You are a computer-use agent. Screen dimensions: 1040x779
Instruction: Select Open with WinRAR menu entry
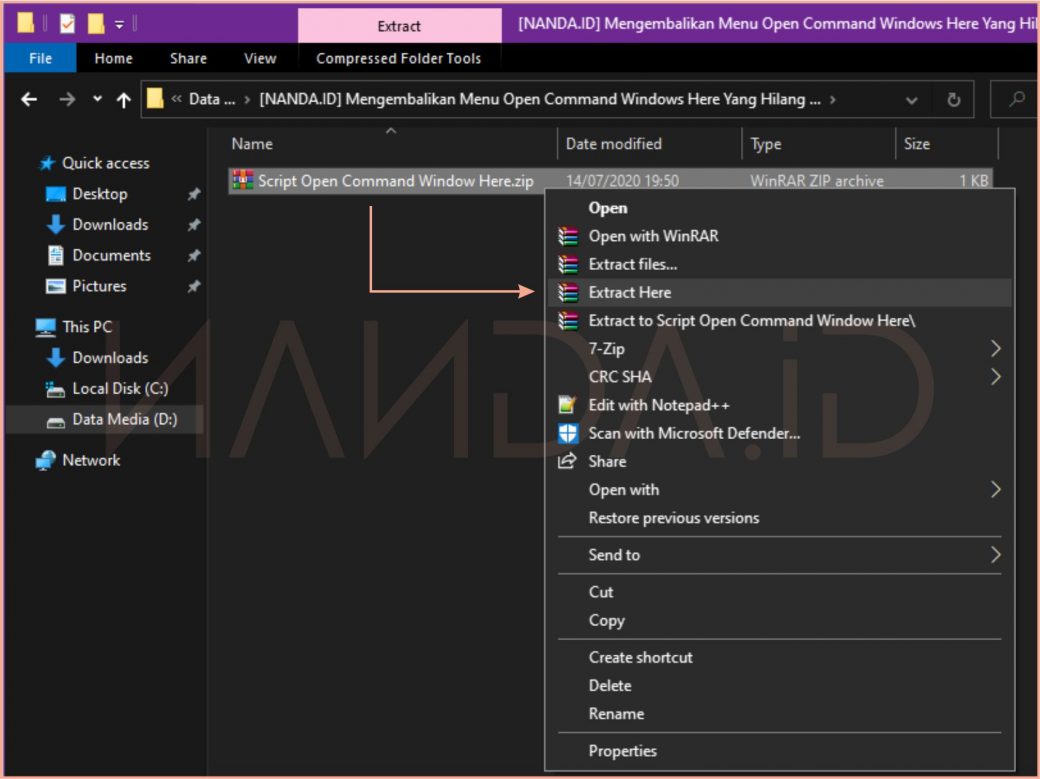653,236
